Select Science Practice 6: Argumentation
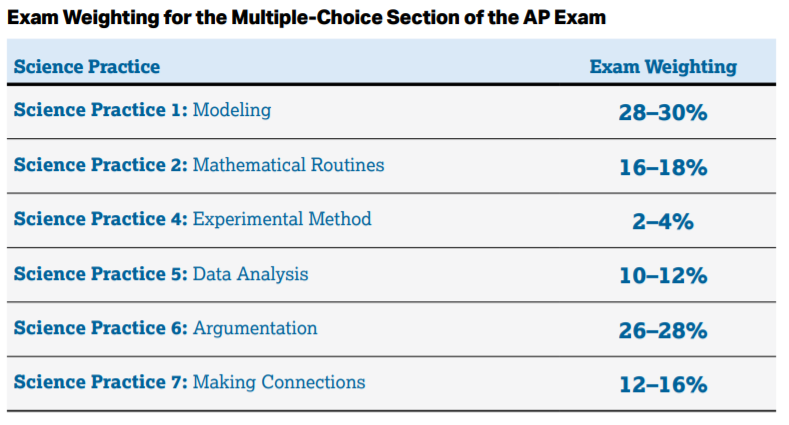 pyautogui.click(x=165, y=328)
